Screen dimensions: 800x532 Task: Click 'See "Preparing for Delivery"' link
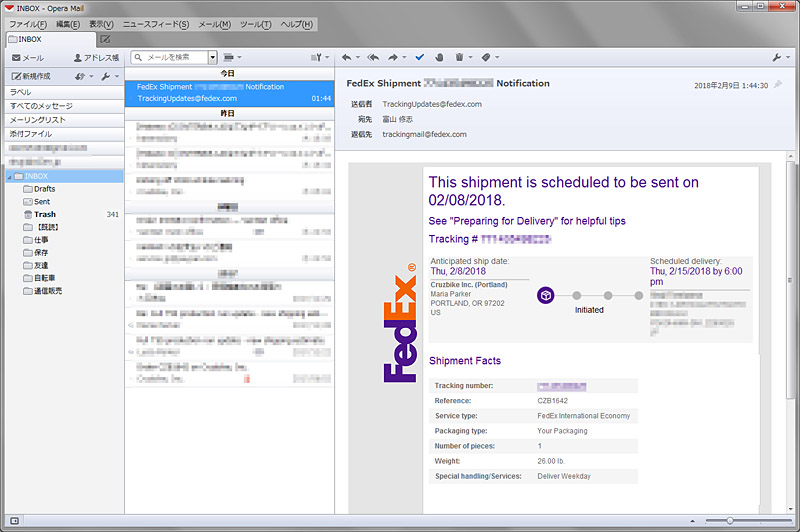(527, 221)
